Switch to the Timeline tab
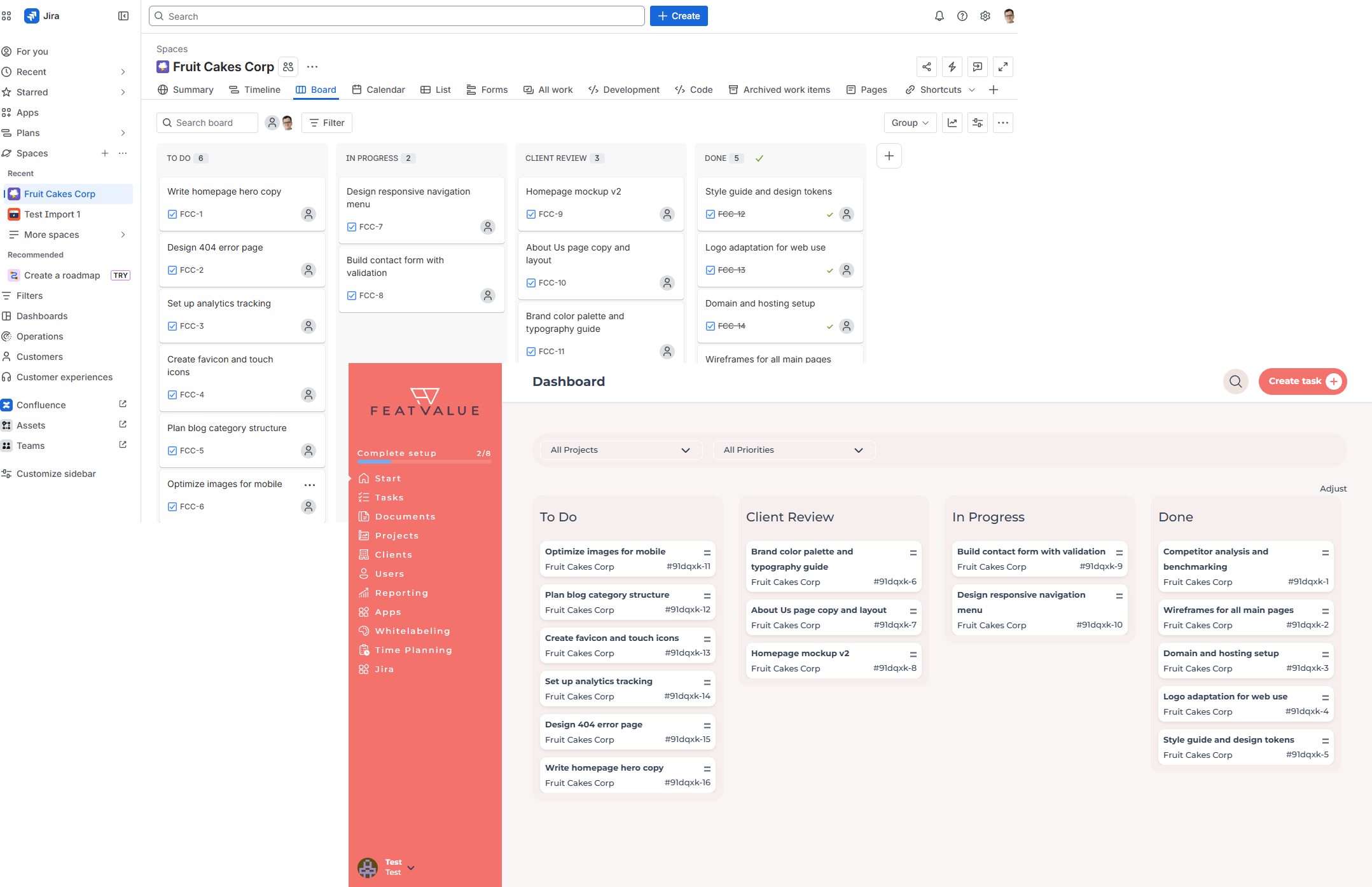This screenshot has height=887, width=1372. pos(255,90)
